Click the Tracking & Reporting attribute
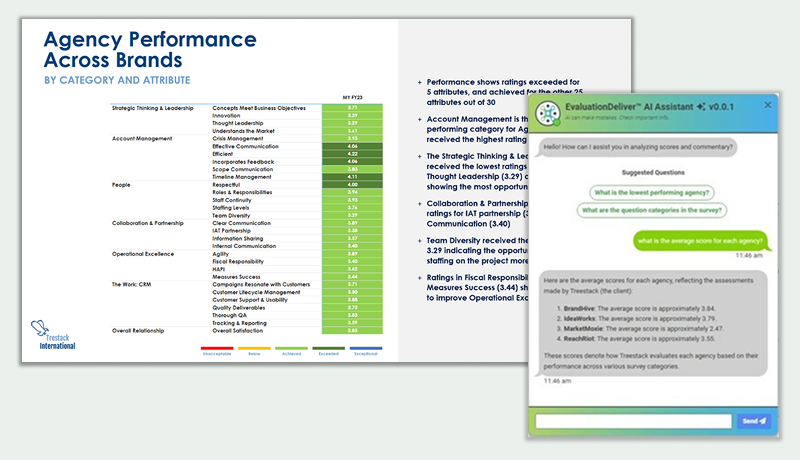800x460 pixels. pos(239,323)
